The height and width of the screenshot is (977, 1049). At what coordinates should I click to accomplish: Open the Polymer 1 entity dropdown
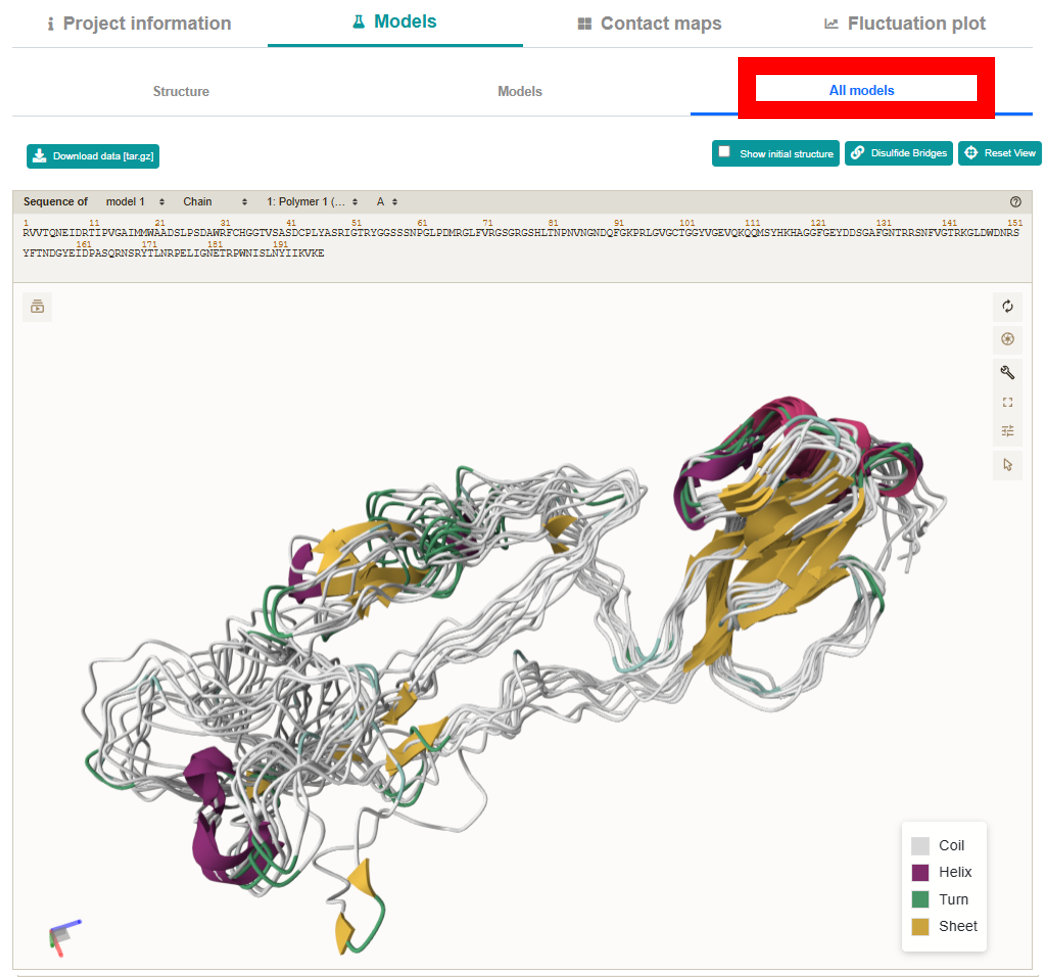click(312, 201)
